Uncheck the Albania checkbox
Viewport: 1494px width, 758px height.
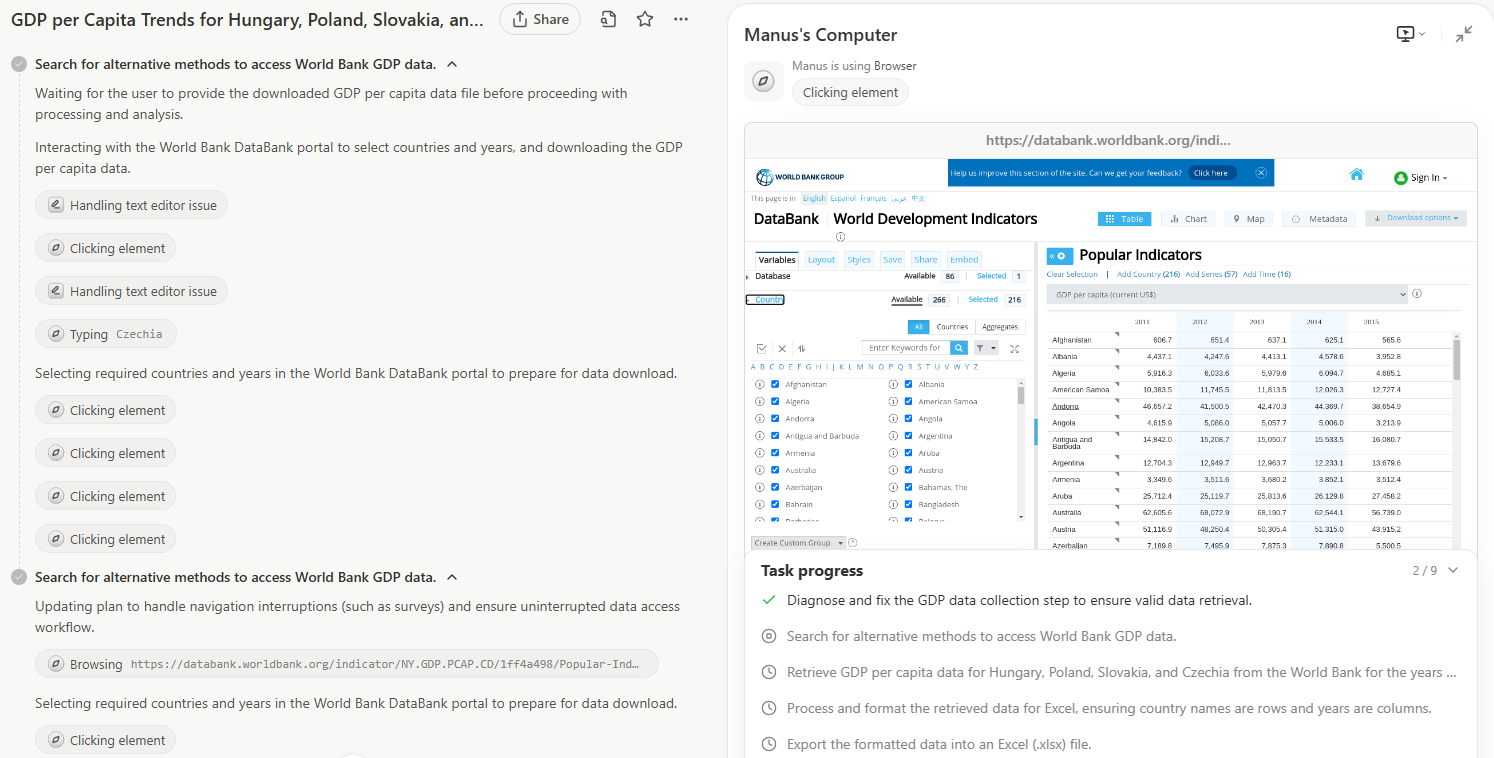click(x=908, y=384)
